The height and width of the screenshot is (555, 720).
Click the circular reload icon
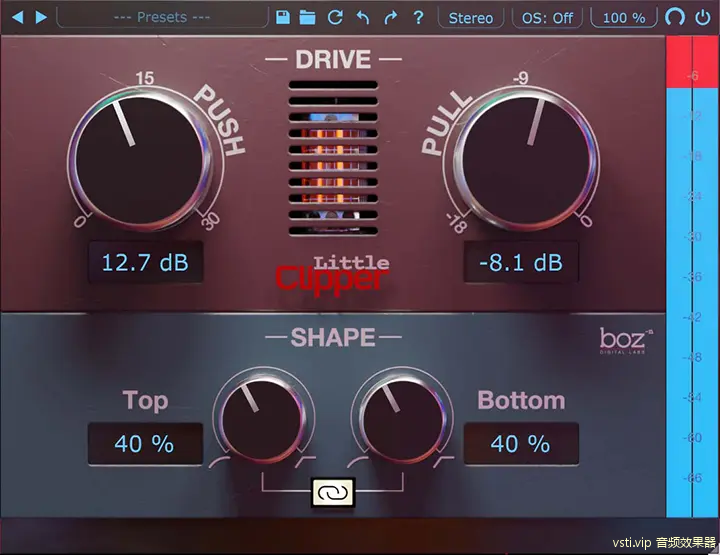(x=335, y=17)
